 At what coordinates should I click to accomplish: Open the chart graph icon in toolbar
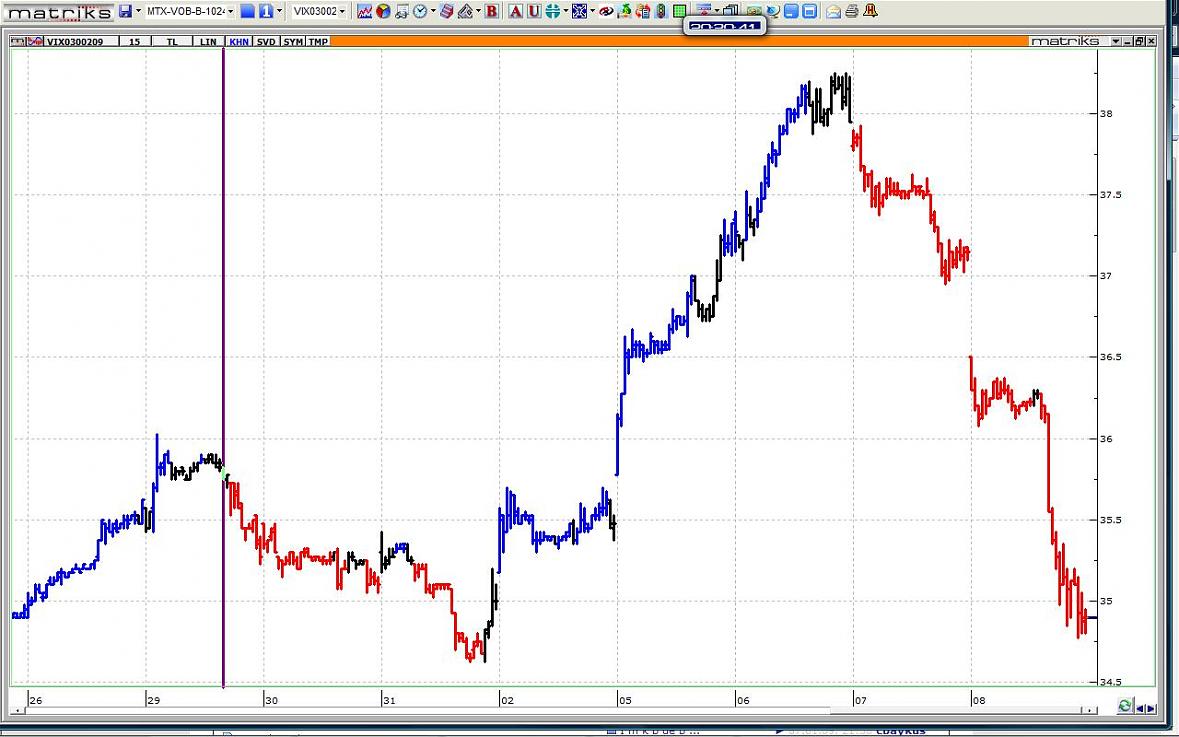coord(365,11)
